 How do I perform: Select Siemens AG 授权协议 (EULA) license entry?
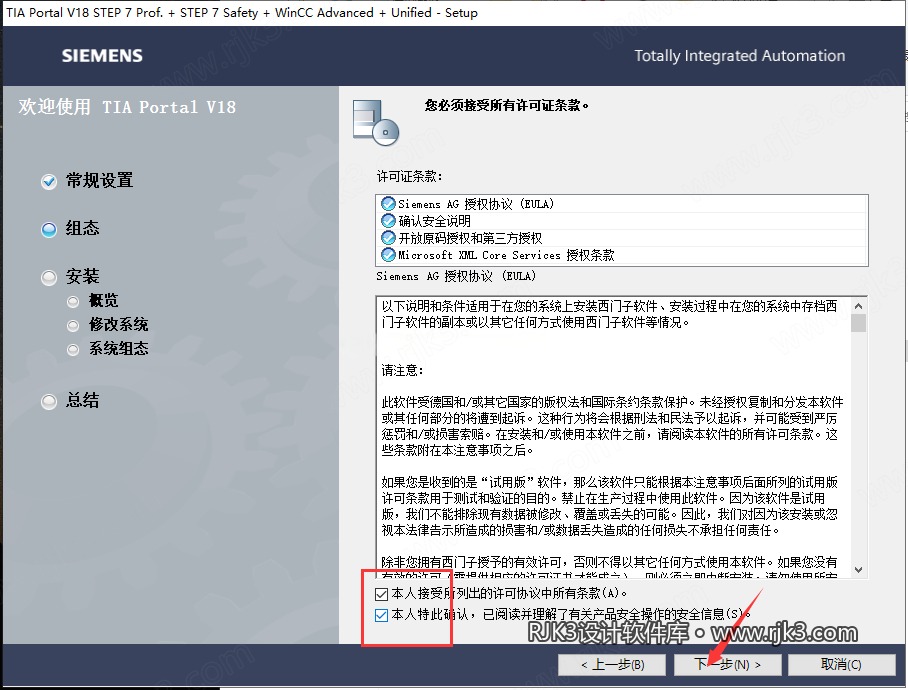[621, 204]
